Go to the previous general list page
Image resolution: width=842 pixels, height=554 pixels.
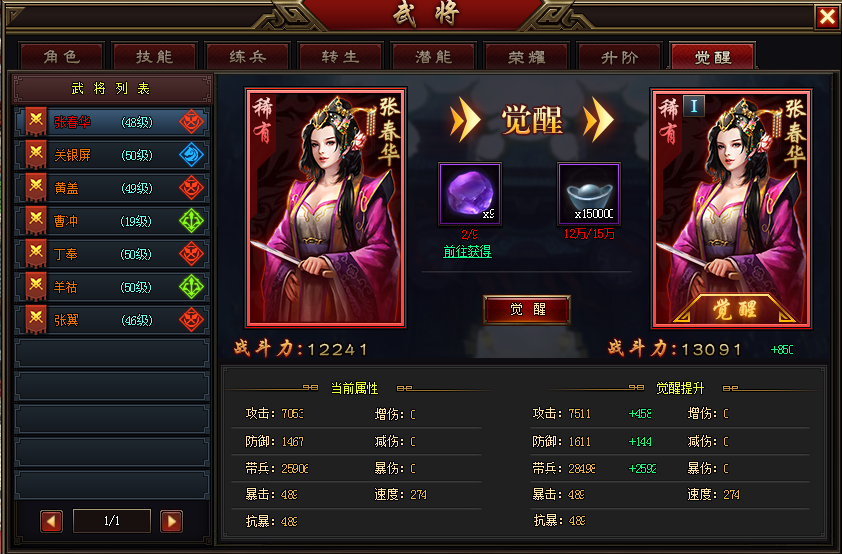pos(52,521)
